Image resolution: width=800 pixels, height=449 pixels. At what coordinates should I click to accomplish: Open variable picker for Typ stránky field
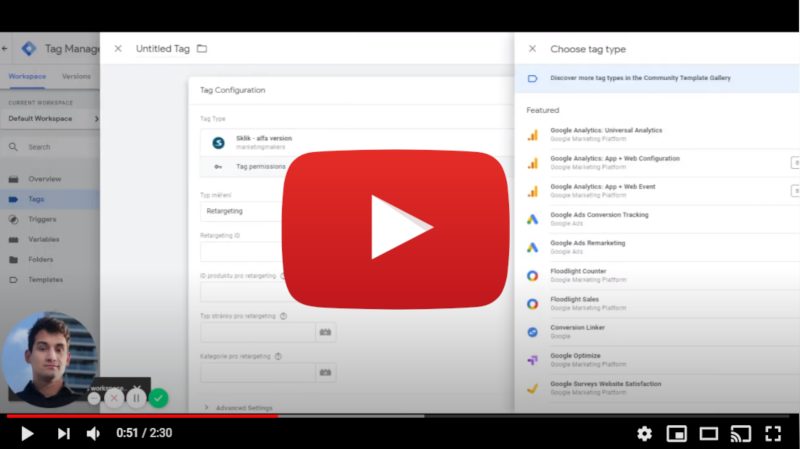(x=326, y=332)
